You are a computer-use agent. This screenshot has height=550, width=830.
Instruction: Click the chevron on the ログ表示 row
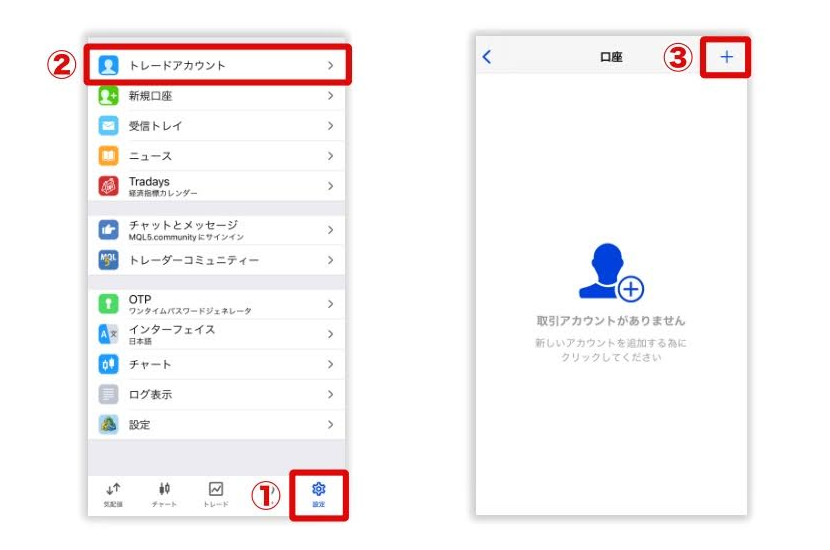(330, 394)
